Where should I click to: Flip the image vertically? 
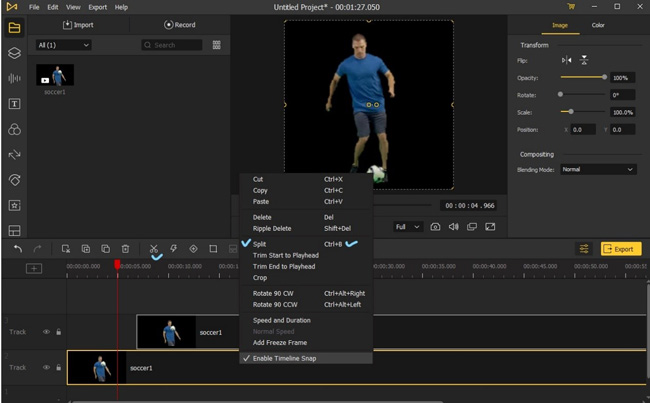584,61
